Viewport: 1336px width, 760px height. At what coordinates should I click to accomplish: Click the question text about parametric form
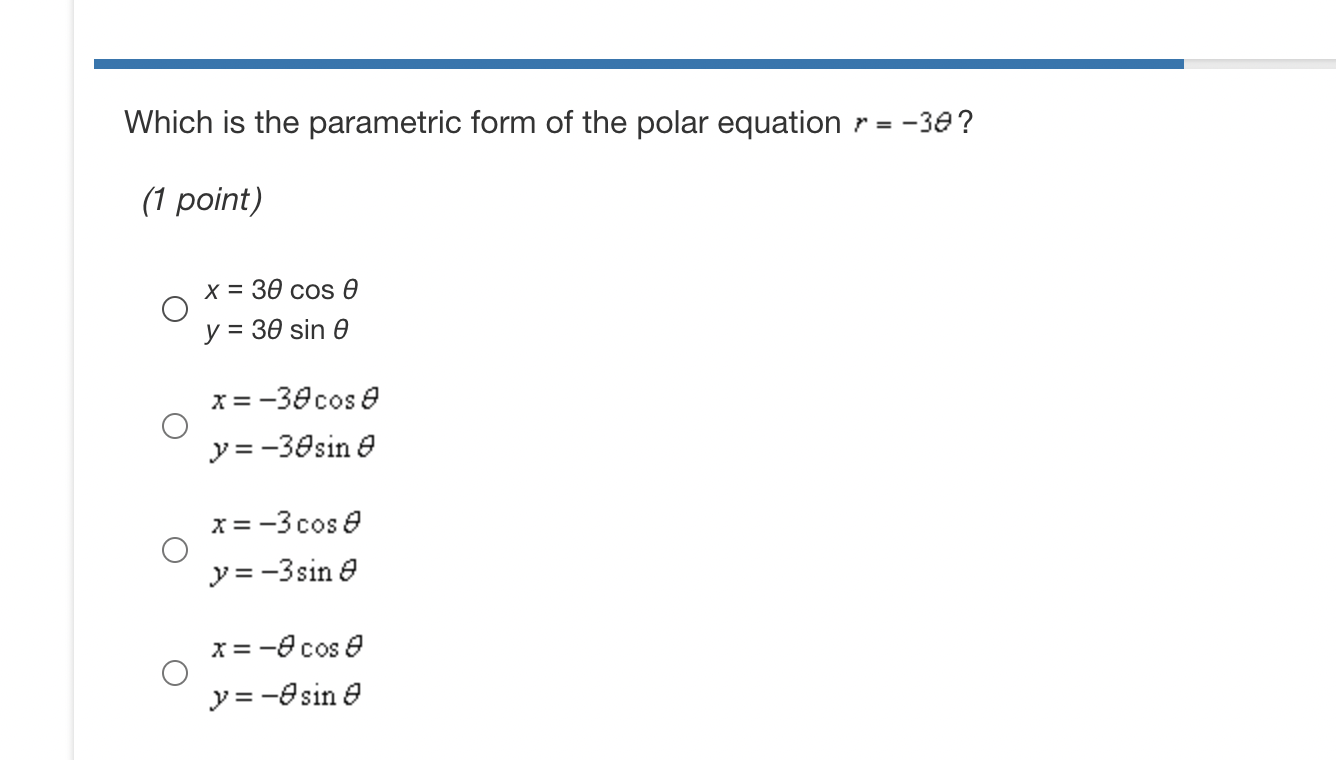pos(480,122)
